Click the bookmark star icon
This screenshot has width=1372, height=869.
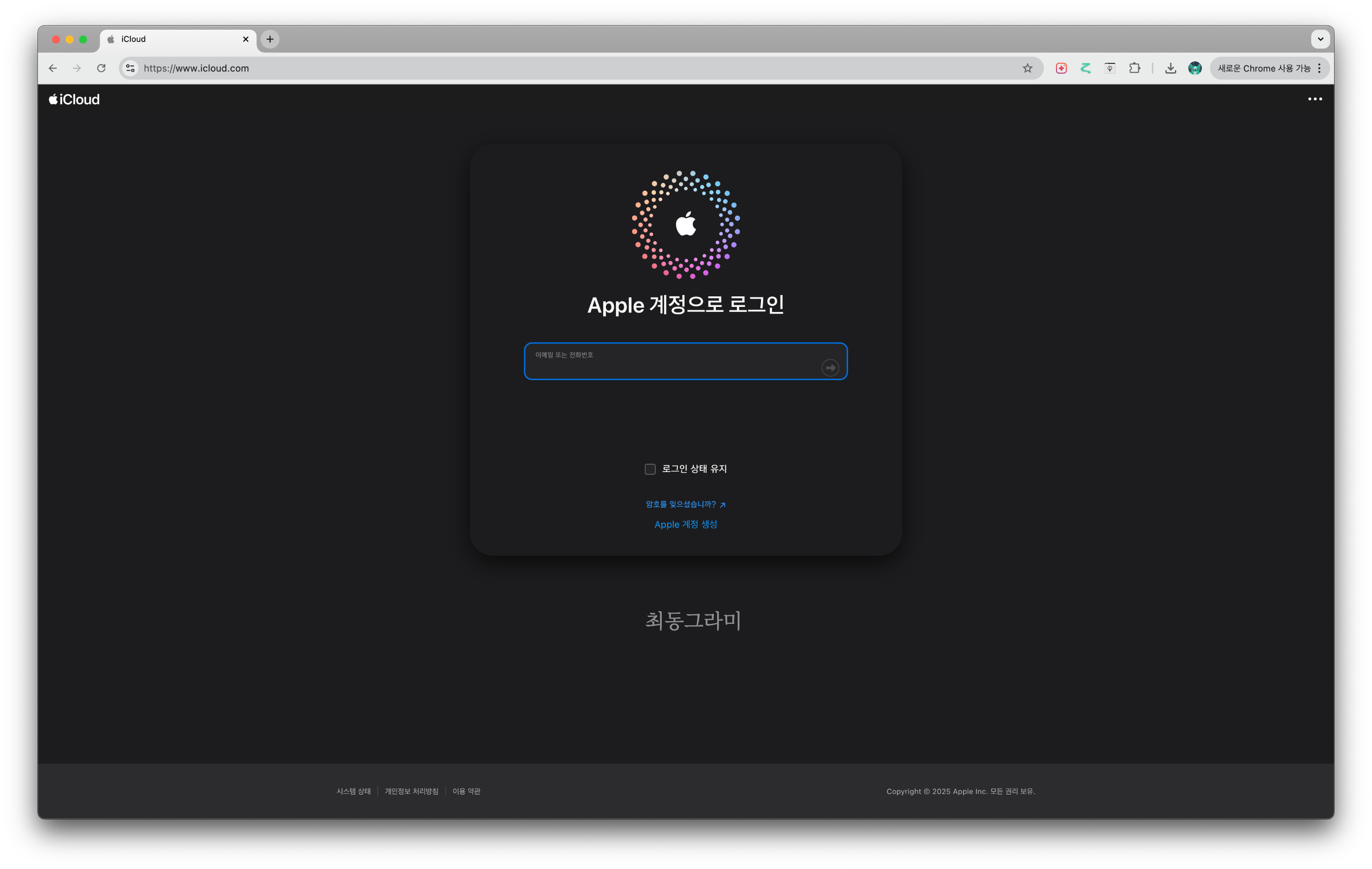click(x=1027, y=69)
